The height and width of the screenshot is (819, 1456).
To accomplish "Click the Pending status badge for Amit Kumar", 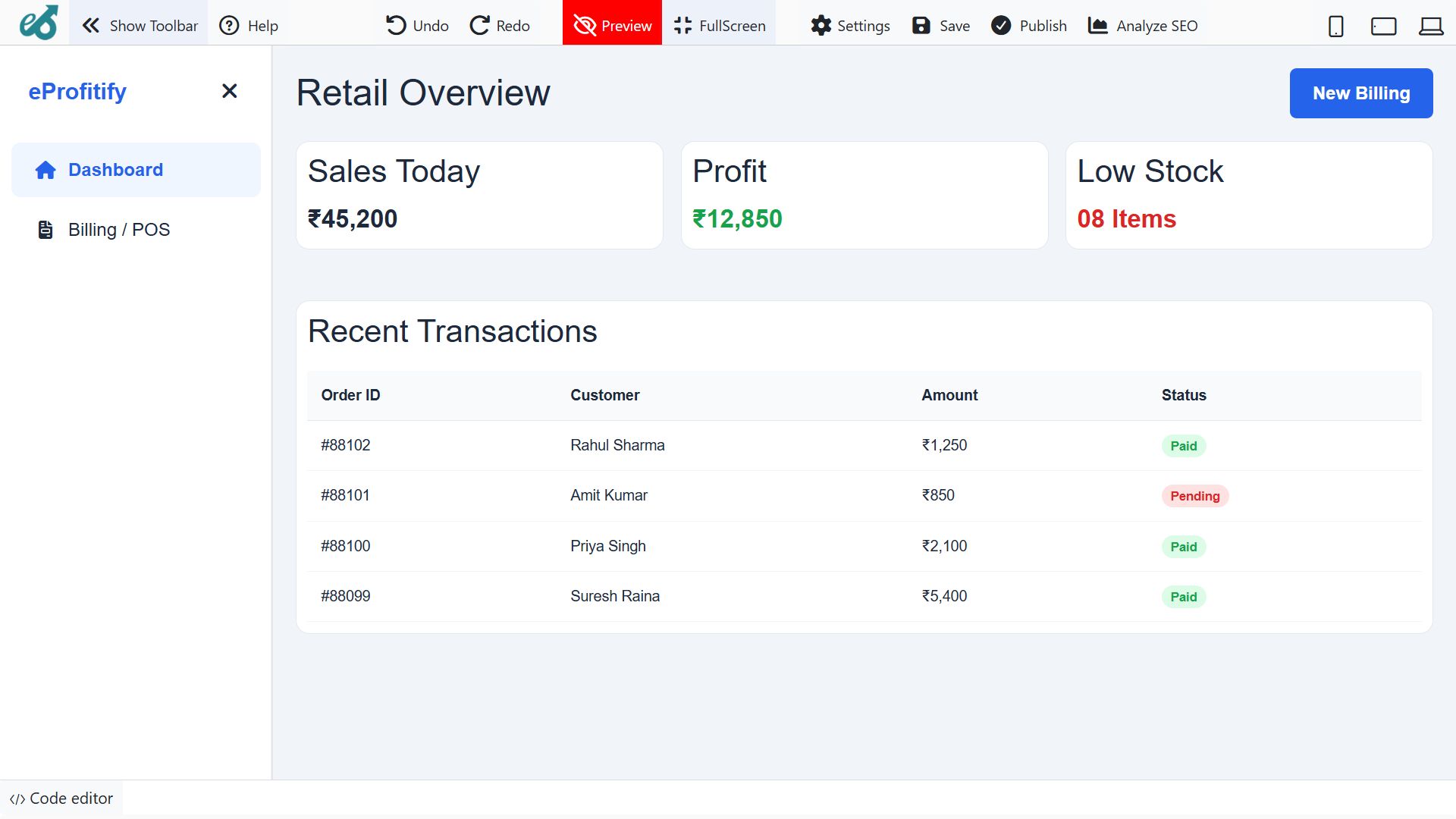I will pos(1194,496).
